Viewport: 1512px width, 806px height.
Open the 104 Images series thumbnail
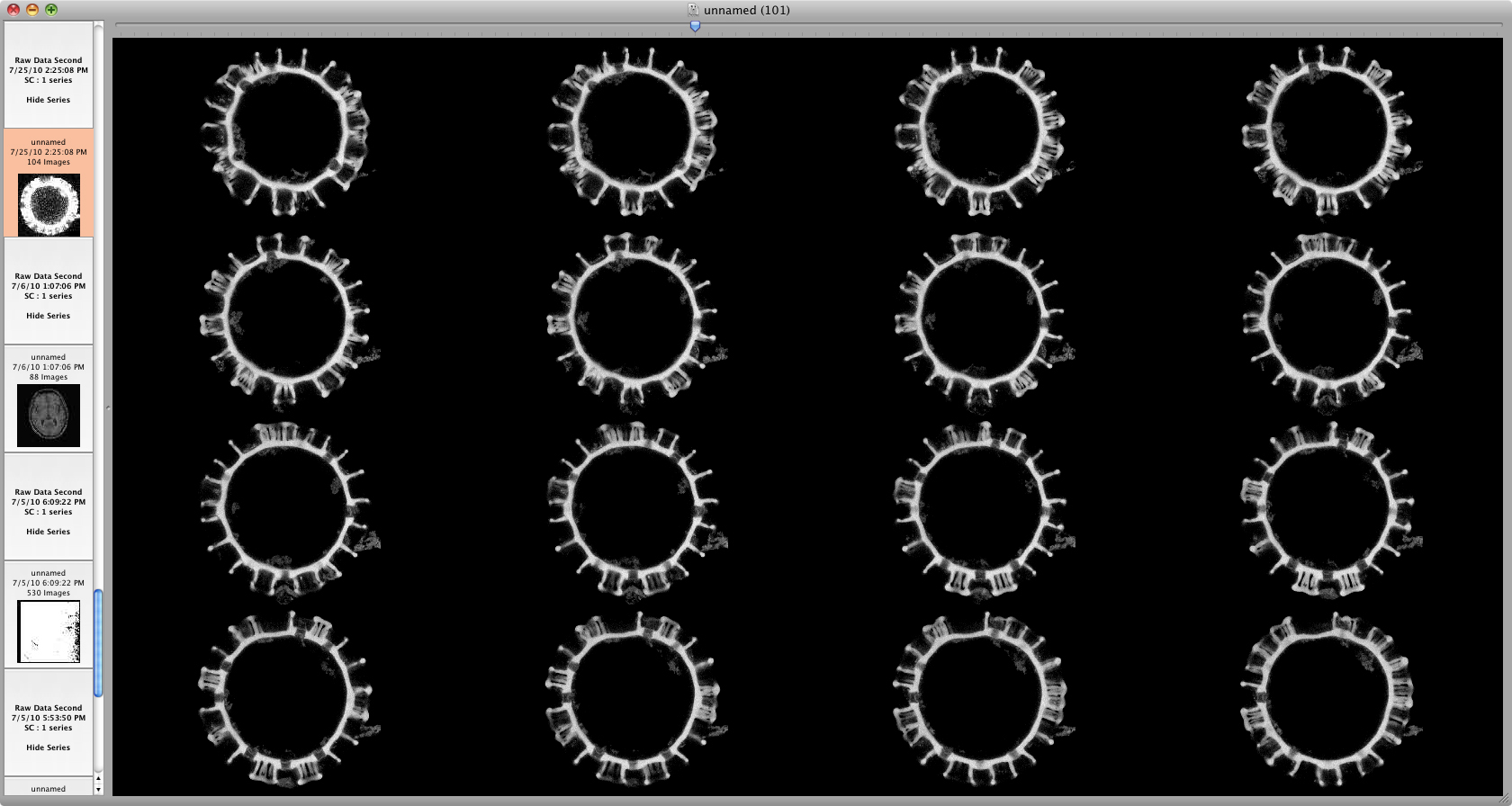49,204
